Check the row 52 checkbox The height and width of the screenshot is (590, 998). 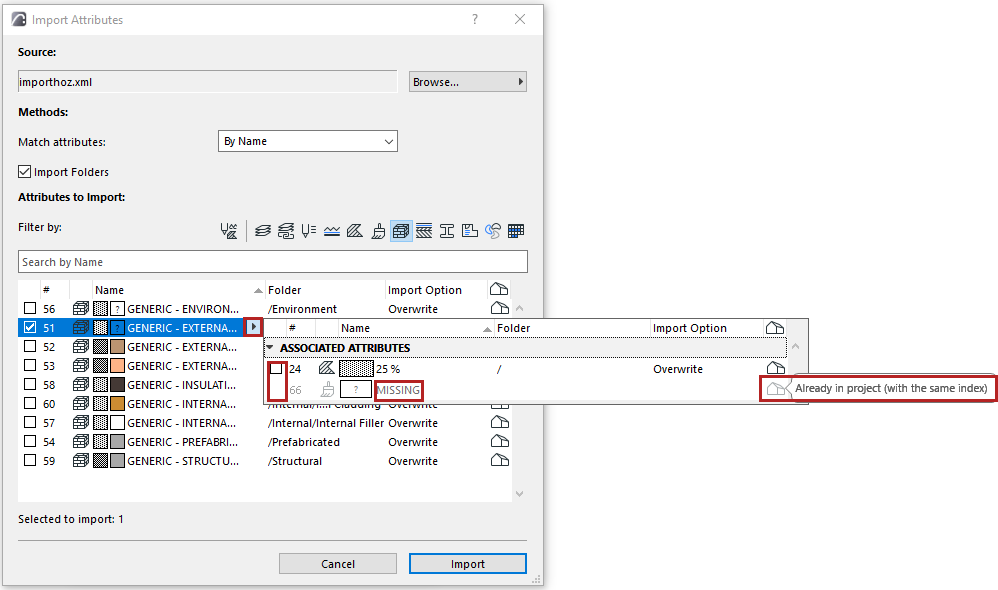[x=30, y=346]
